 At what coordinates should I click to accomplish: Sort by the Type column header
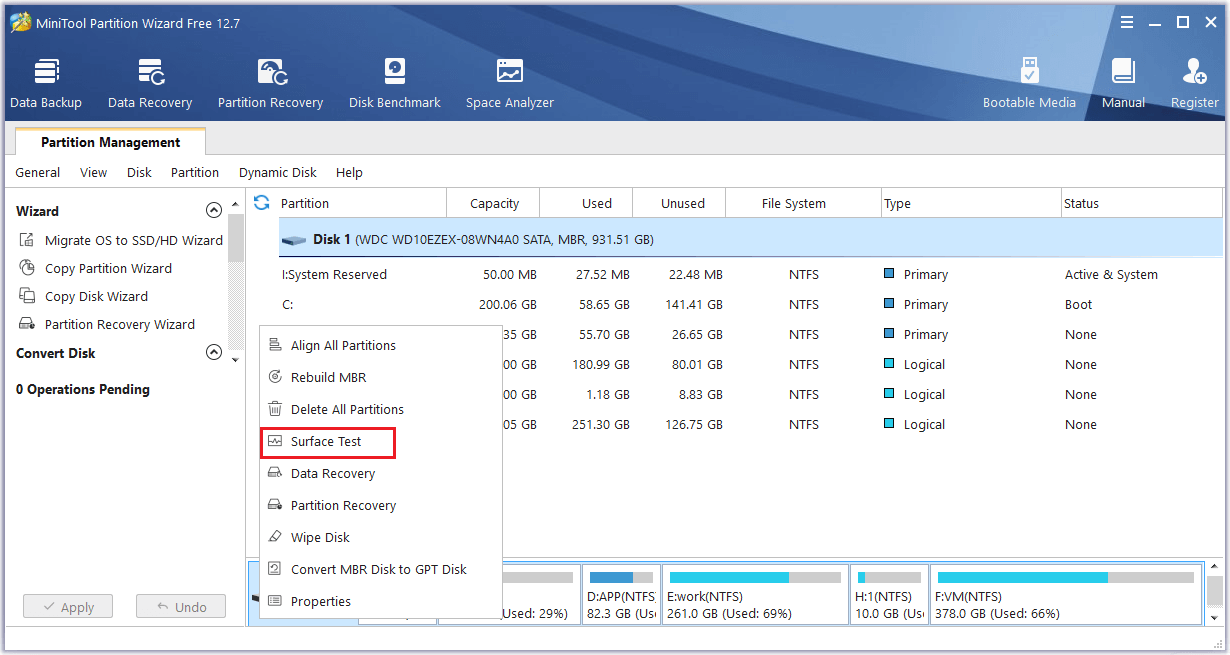click(970, 203)
